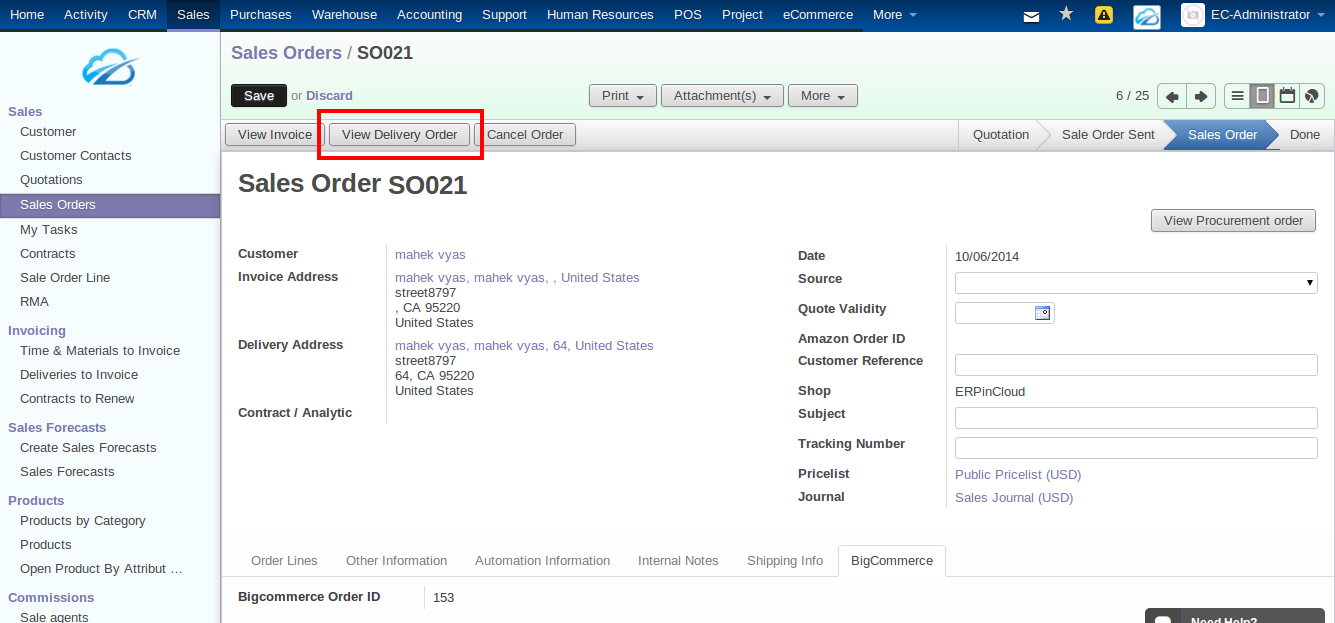This screenshot has width=1335, height=623.
Task: Switch to calendar view icon
Action: pos(1286,95)
